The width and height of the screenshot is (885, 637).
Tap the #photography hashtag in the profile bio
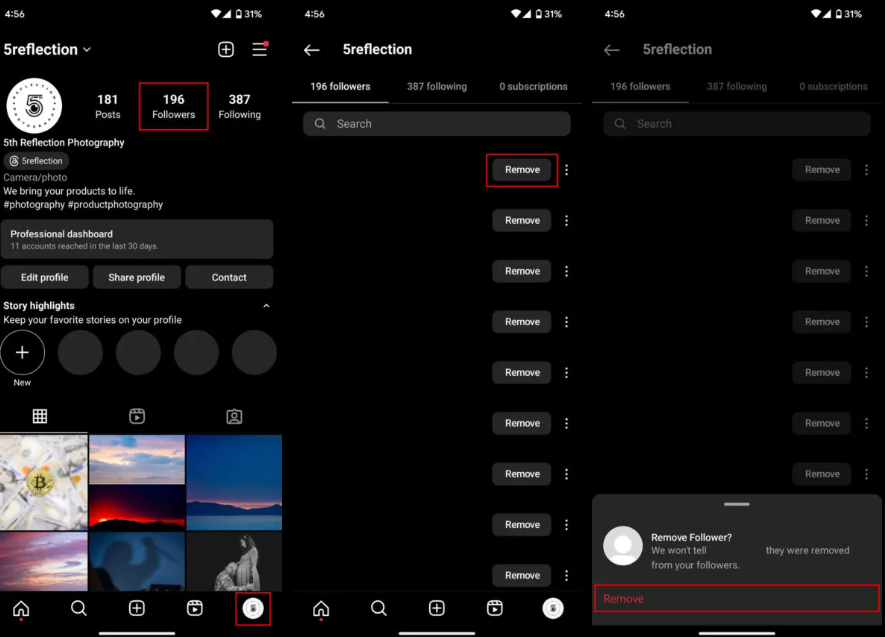[34, 204]
